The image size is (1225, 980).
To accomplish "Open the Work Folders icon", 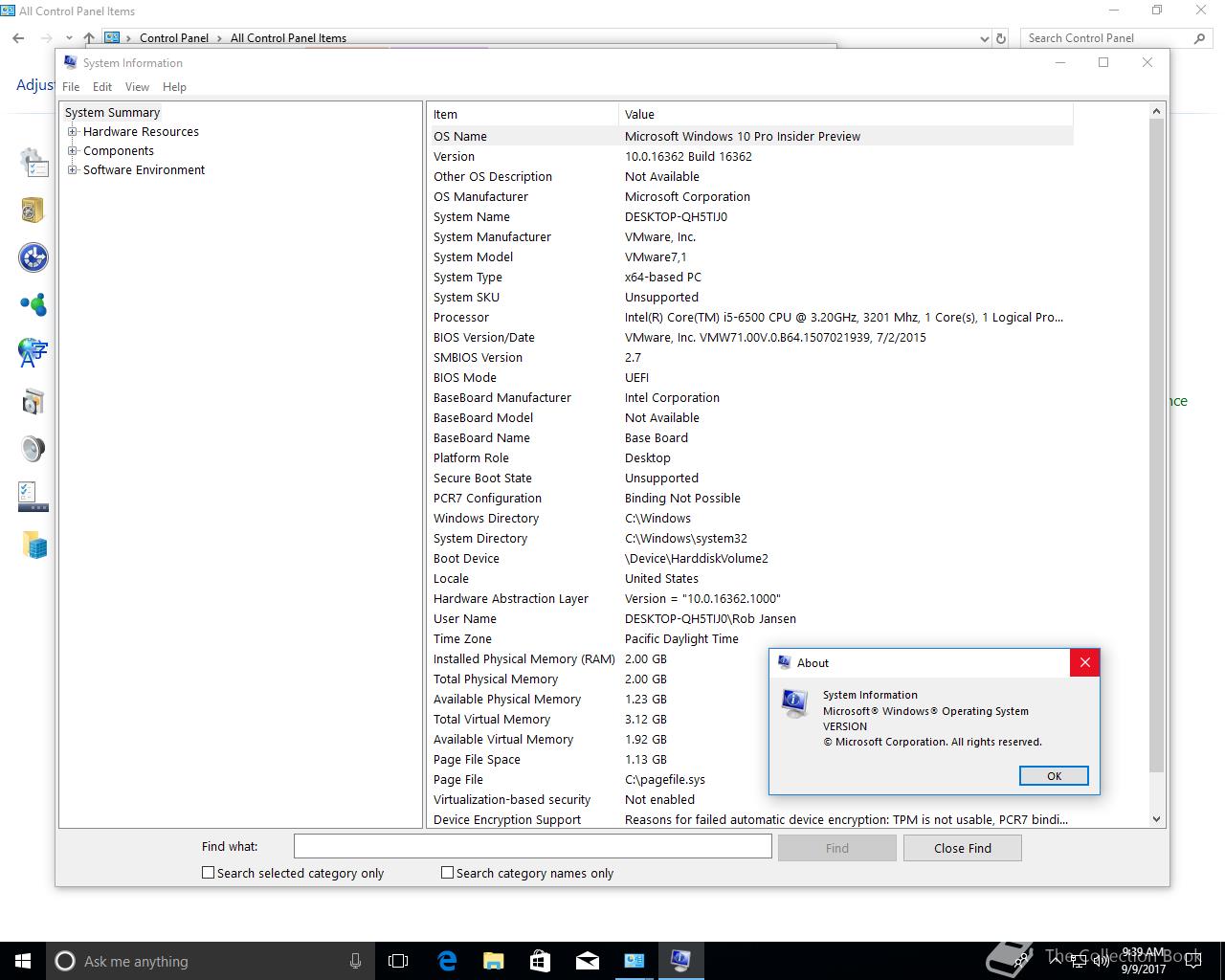I will point(34,546).
